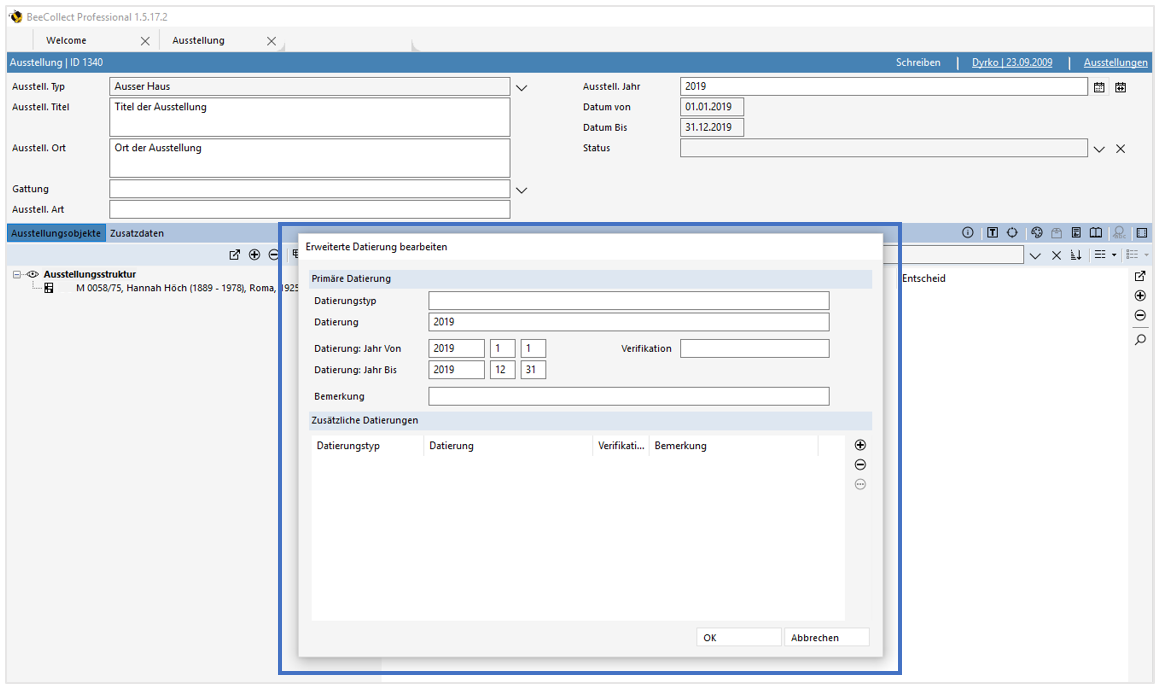Screen dimensions: 1162x690
Task: Add row to Zusätzliche Datierungen with plus icon
Action: tap(860, 445)
